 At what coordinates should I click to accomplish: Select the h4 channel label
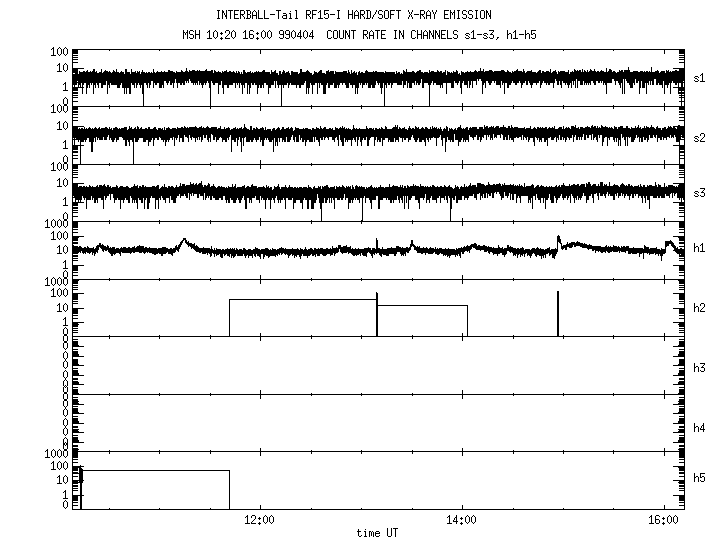(x=699, y=427)
